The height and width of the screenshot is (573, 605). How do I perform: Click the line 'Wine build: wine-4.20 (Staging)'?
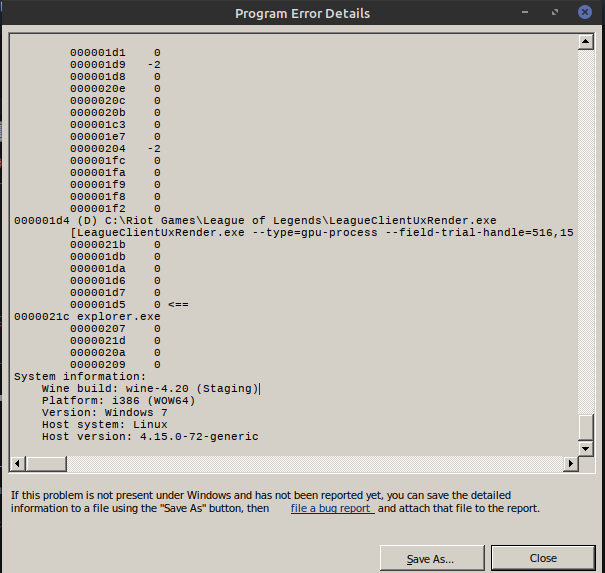tap(150, 389)
